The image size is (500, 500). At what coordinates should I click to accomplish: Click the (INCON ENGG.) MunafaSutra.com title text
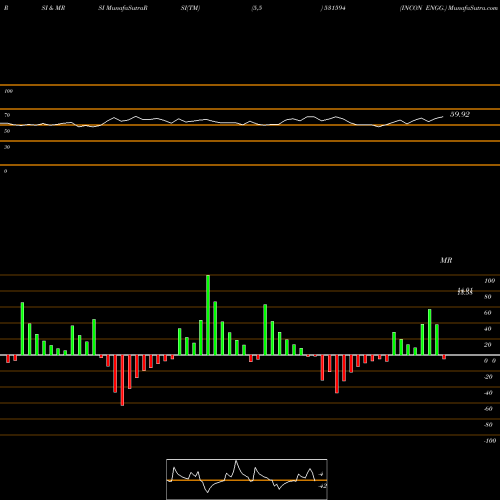(449, 8)
